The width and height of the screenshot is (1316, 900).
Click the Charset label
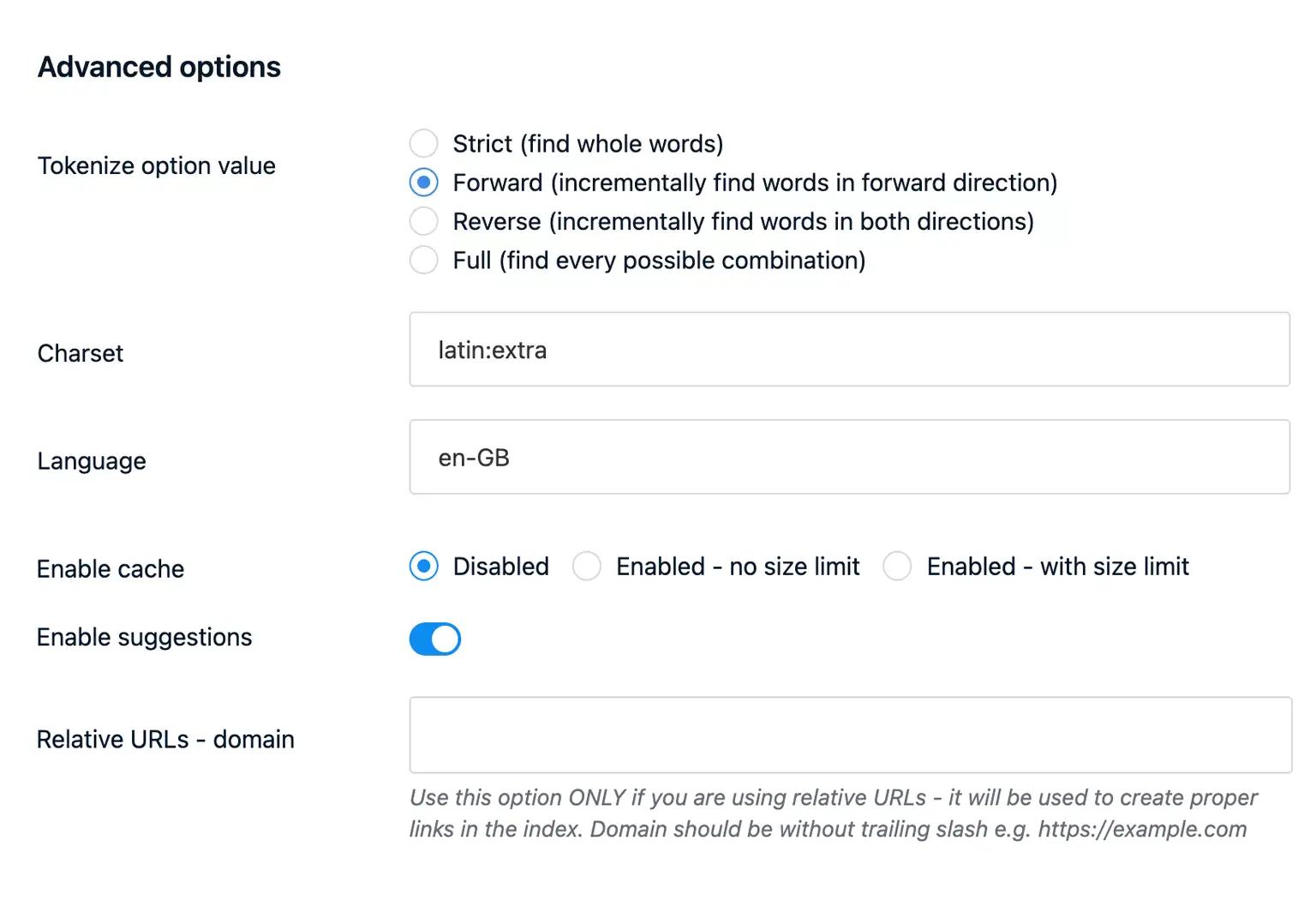pyautogui.click(x=80, y=352)
